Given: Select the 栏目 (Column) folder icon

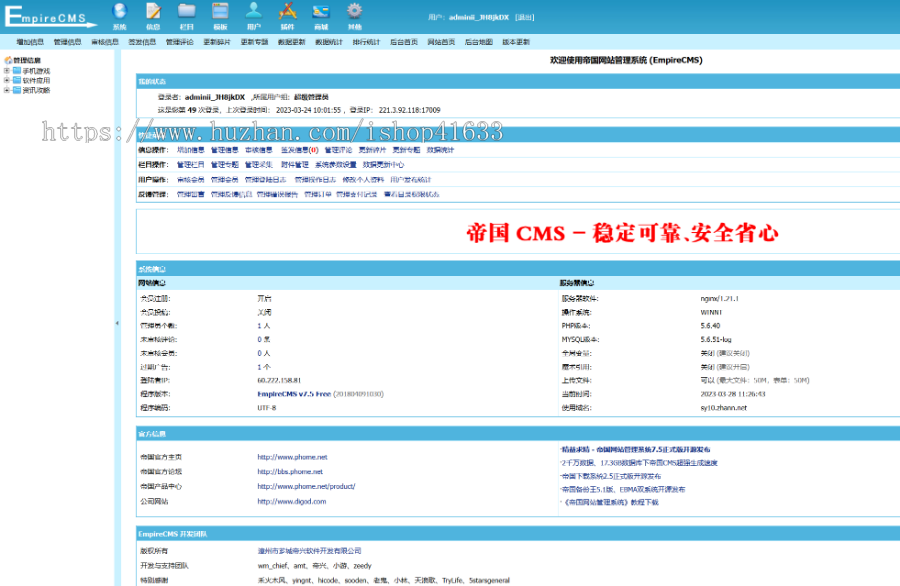Looking at the screenshot, I should (187, 13).
